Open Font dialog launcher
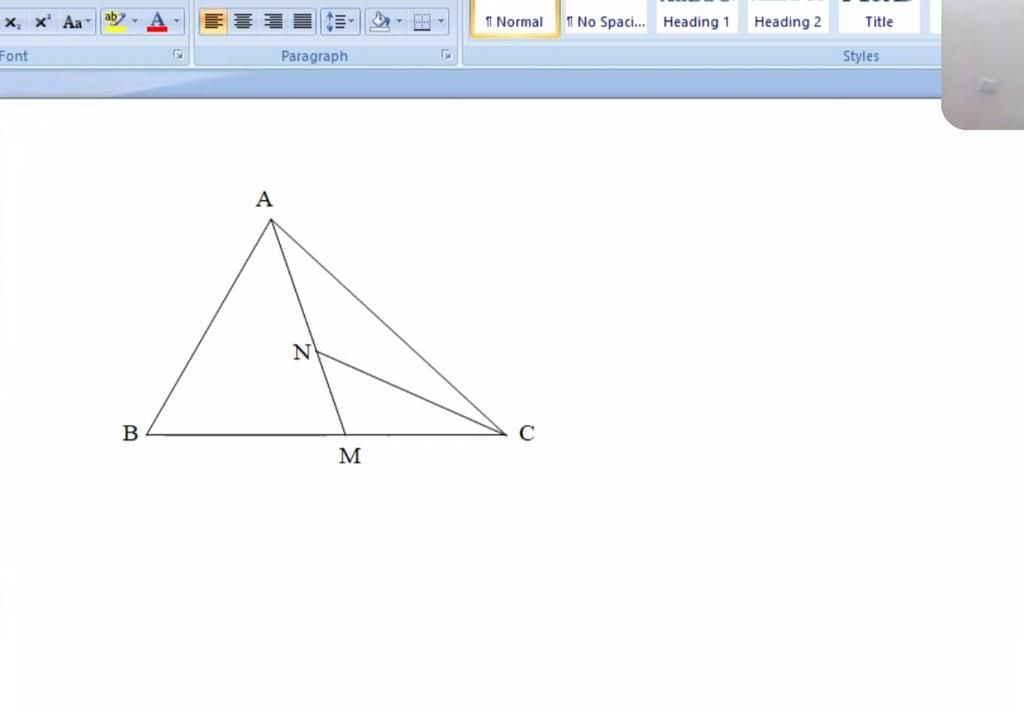The width and height of the screenshot is (1024, 706). click(x=178, y=56)
